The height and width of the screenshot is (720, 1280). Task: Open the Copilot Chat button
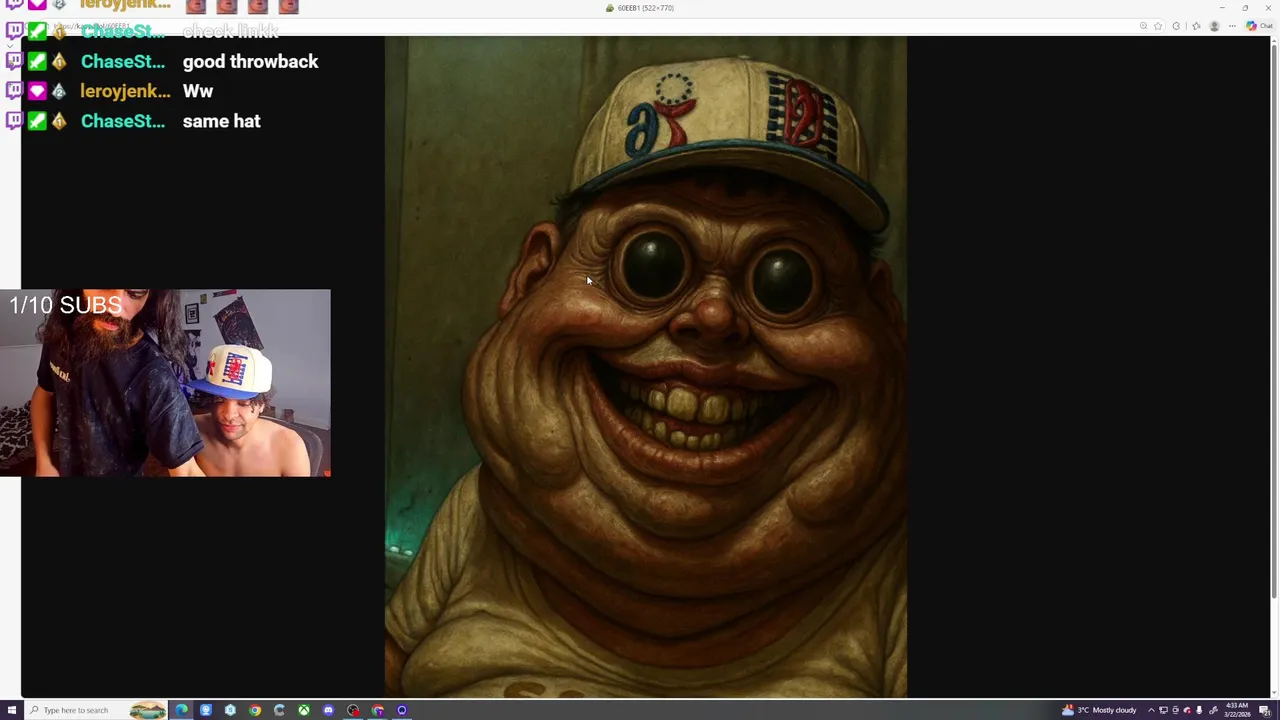[1259, 26]
